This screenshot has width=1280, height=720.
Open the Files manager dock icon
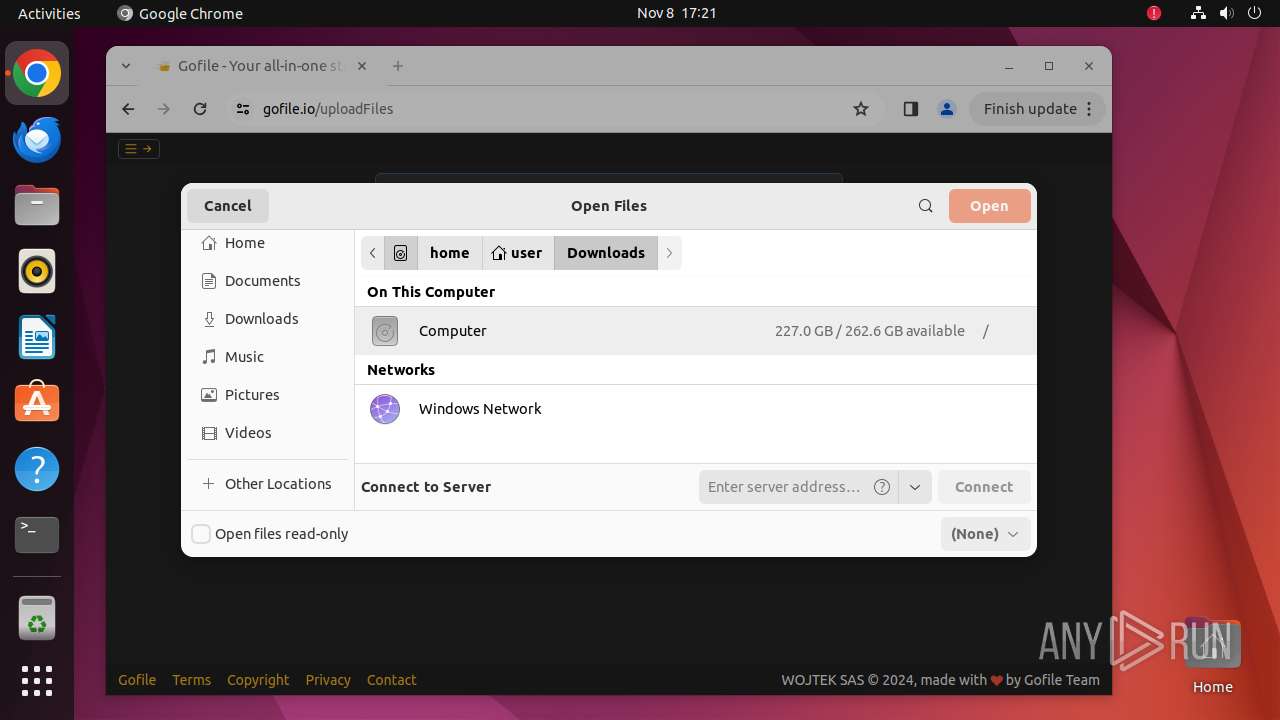click(37, 205)
